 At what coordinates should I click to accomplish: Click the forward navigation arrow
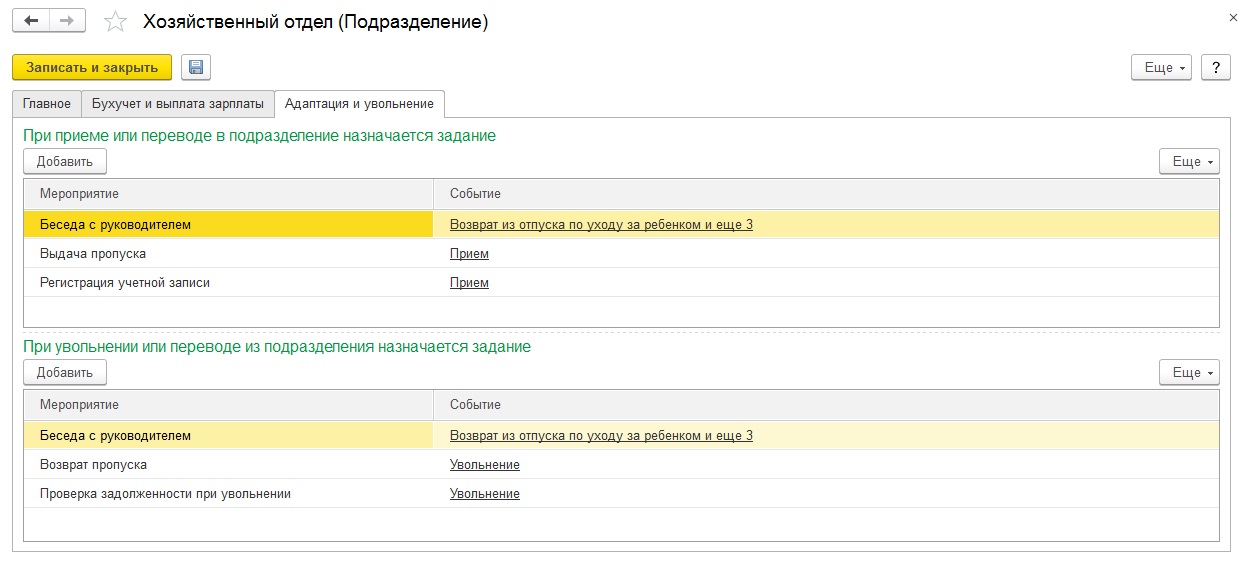coord(68,21)
